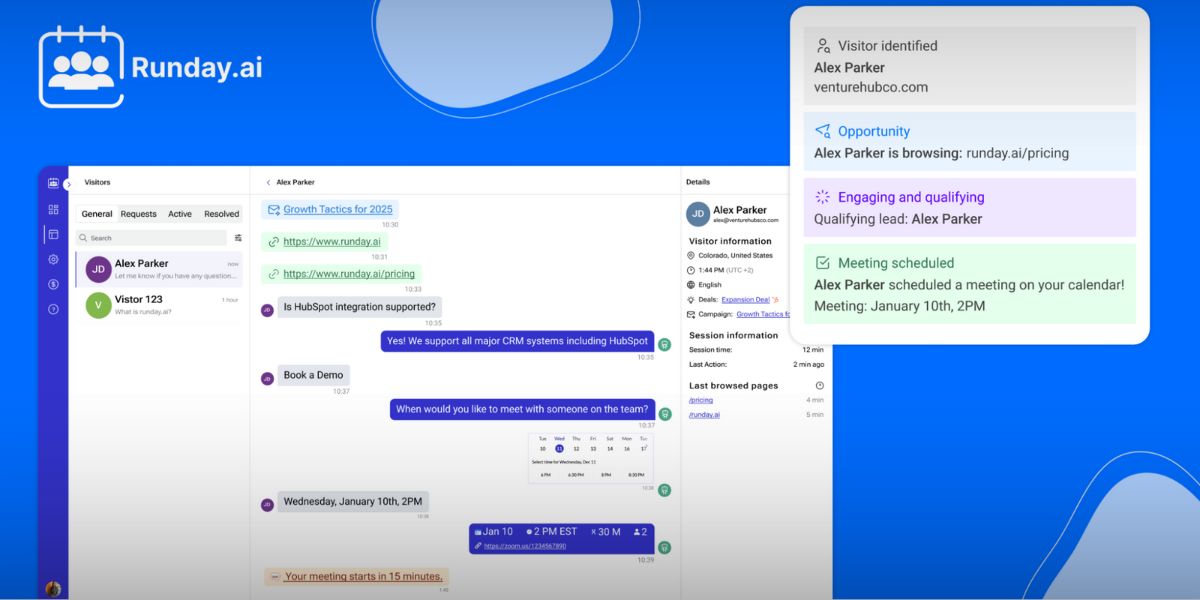
Task: Switch to the Requests tab
Action: pos(138,214)
